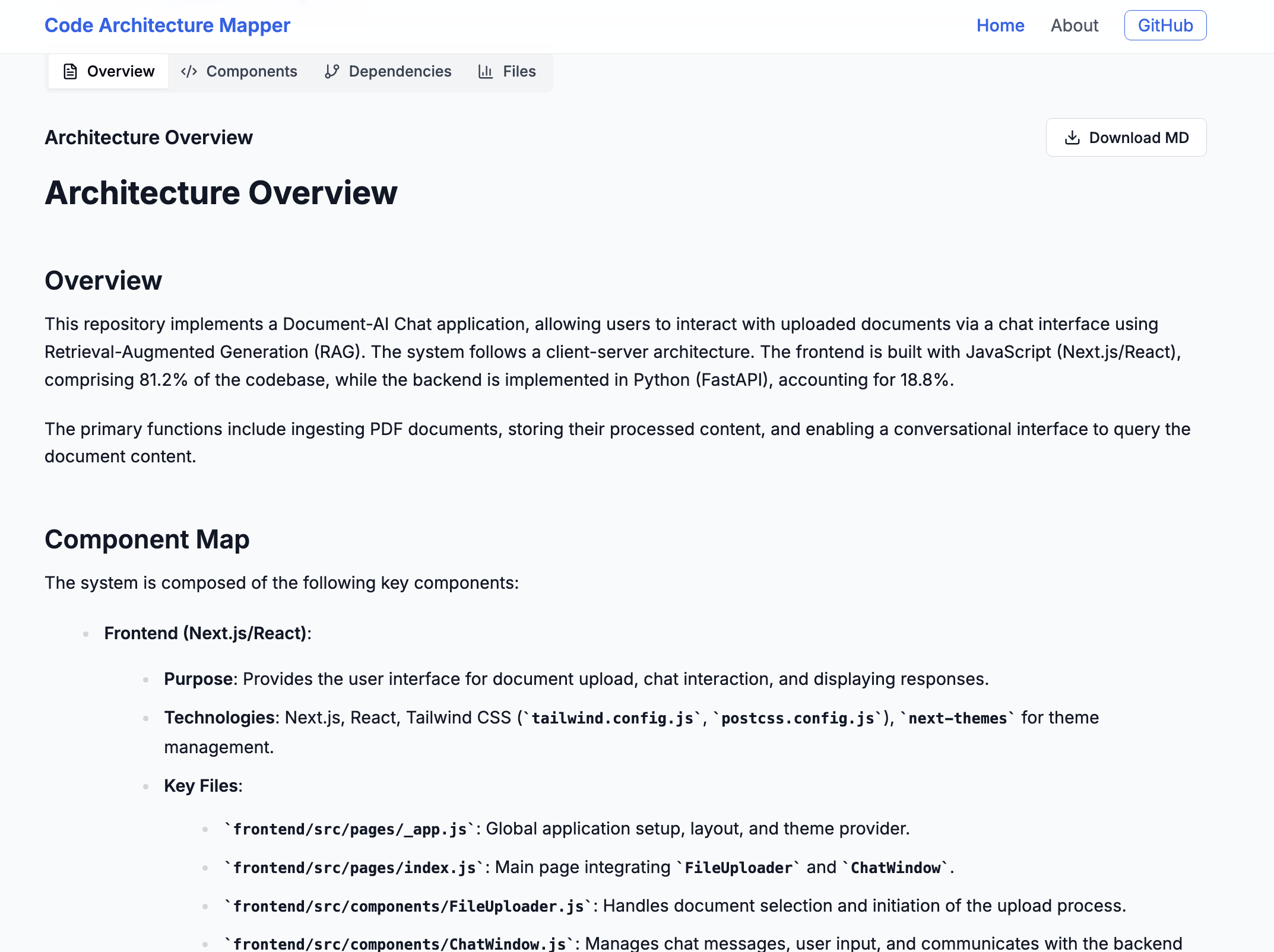The image size is (1274, 952).
Task: Click the large Architecture Overview heading
Action: click(221, 193)
